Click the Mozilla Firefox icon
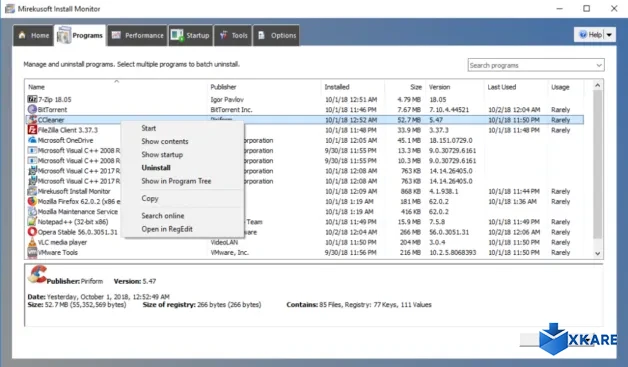Screen dimensions: 628x367 click(32, 201)
